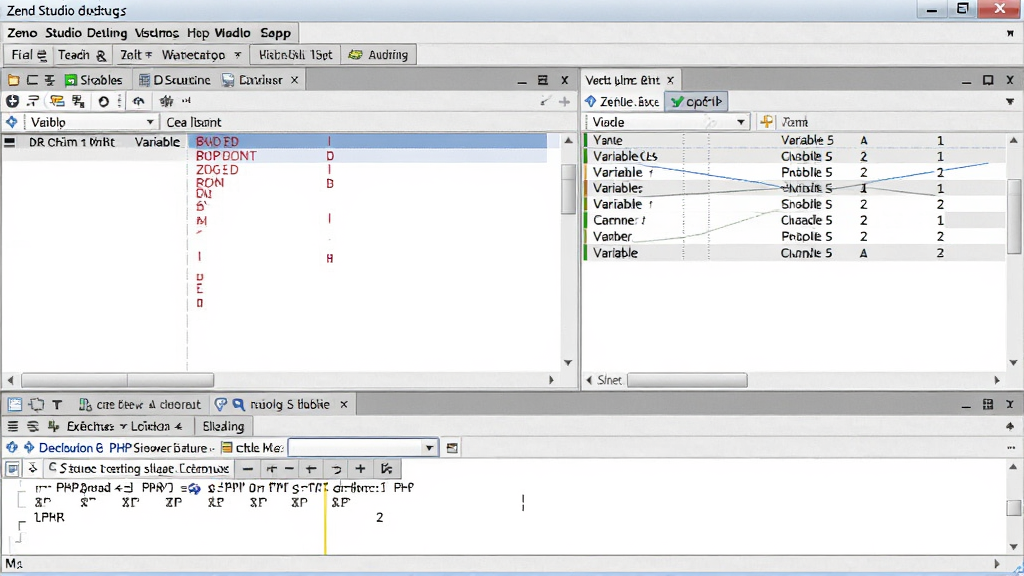Click the window layout icon in the bottom panel tab bar
The height and width of the screenshot is (576, 1024).
click(14, 405)
